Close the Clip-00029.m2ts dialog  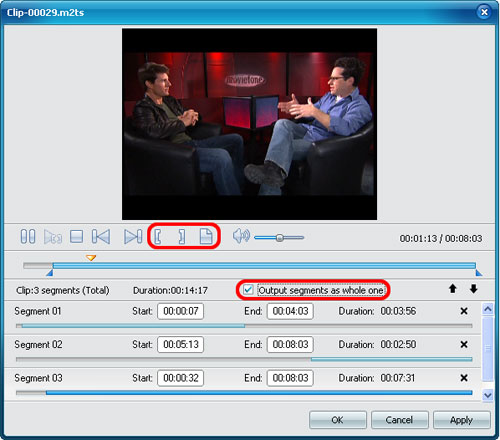point(484,12)
